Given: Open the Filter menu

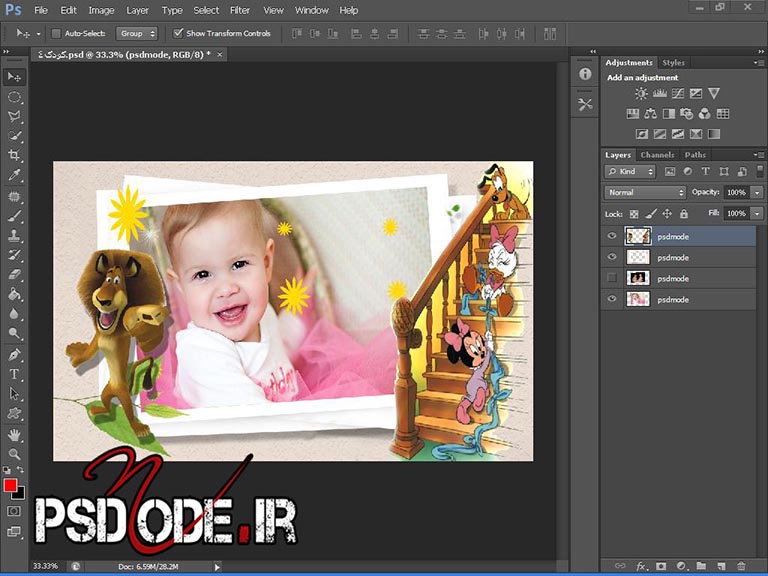Looking at the screenshot, I should pos(240,10).
